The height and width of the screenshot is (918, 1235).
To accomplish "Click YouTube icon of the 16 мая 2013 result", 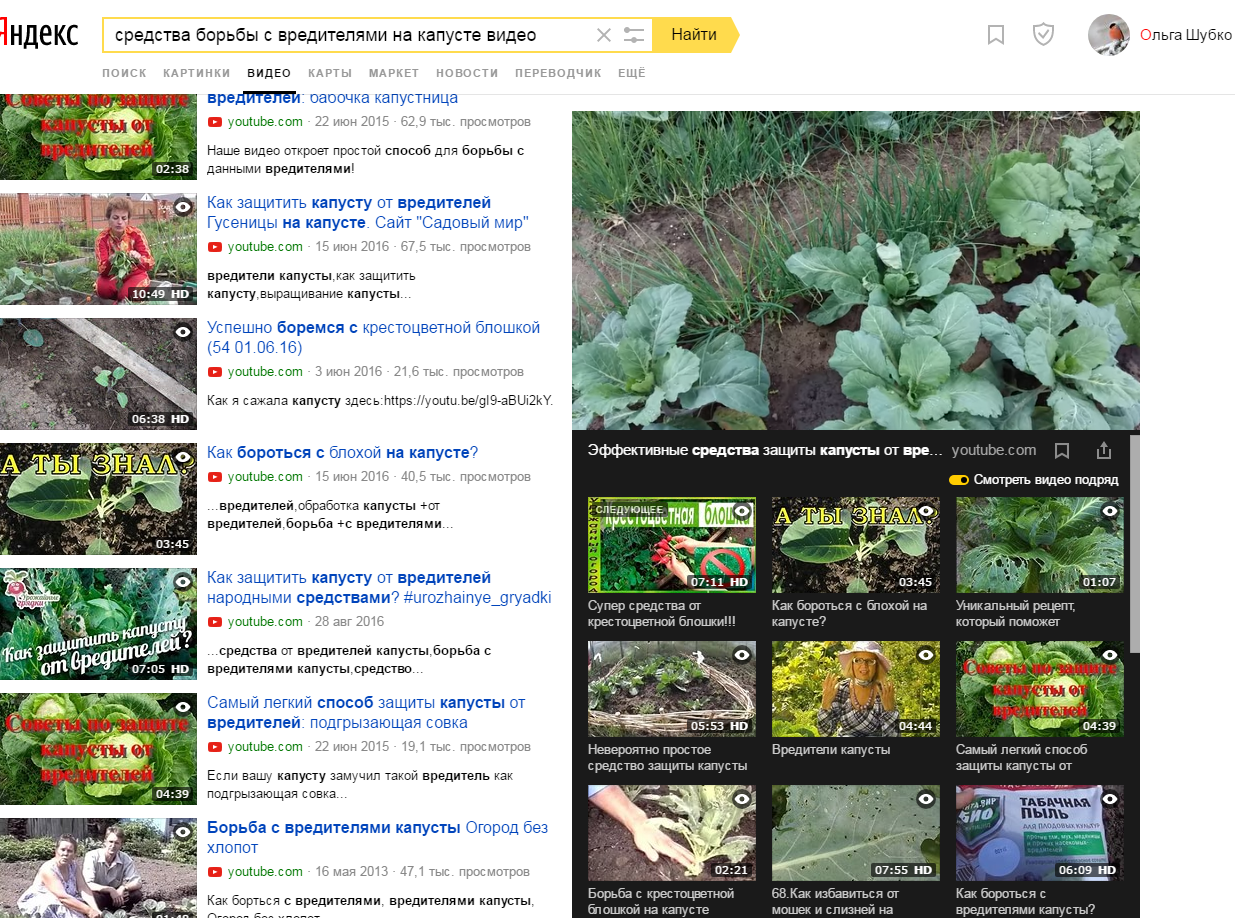I will tap(214, 872).
